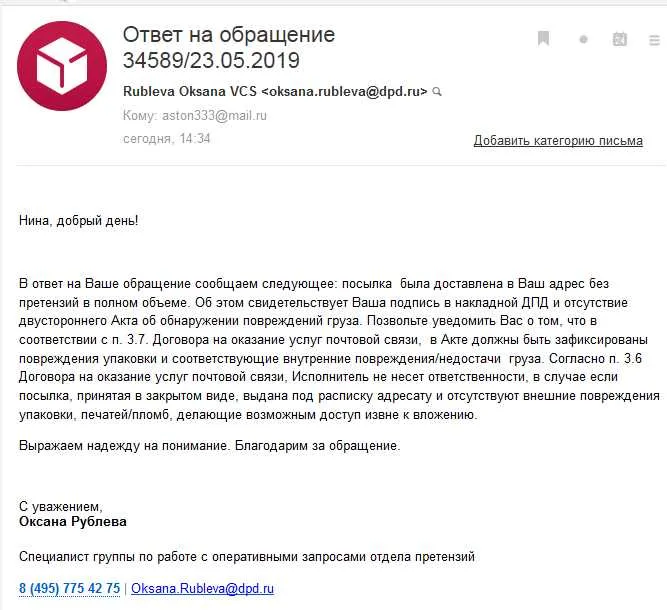Click the greeting line 'Нина, добрый день!'

click(x=79, y=220)
